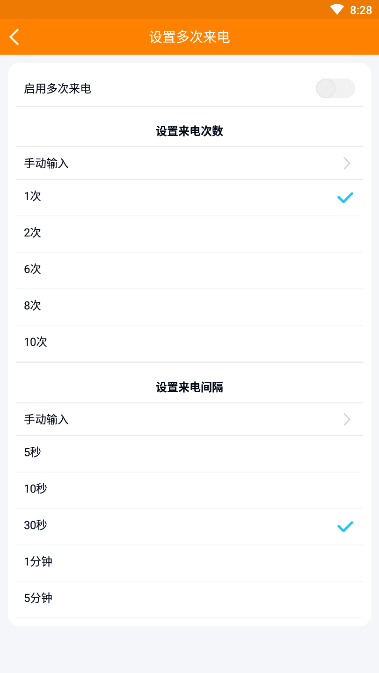The width and height of the screenshot is (379, 673).
Task: Click the blue checkmark beside 30秒
Action: coord(345,526)
